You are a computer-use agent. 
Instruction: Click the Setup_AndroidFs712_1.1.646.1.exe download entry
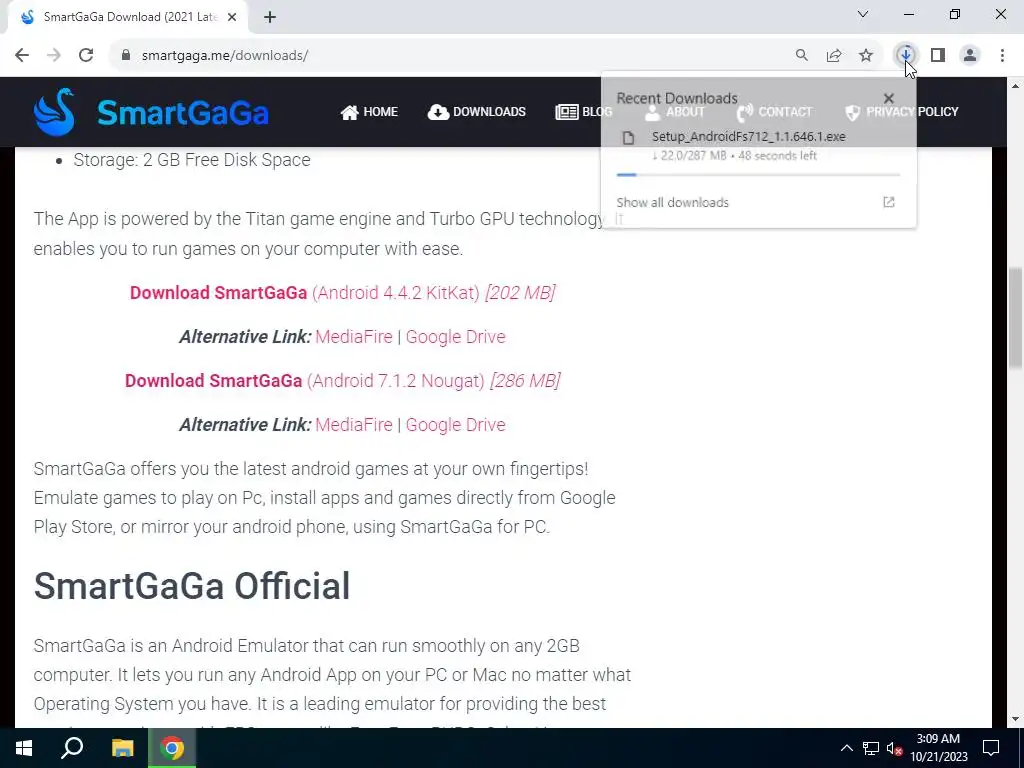pyautogui.click(x=758, y=146)
